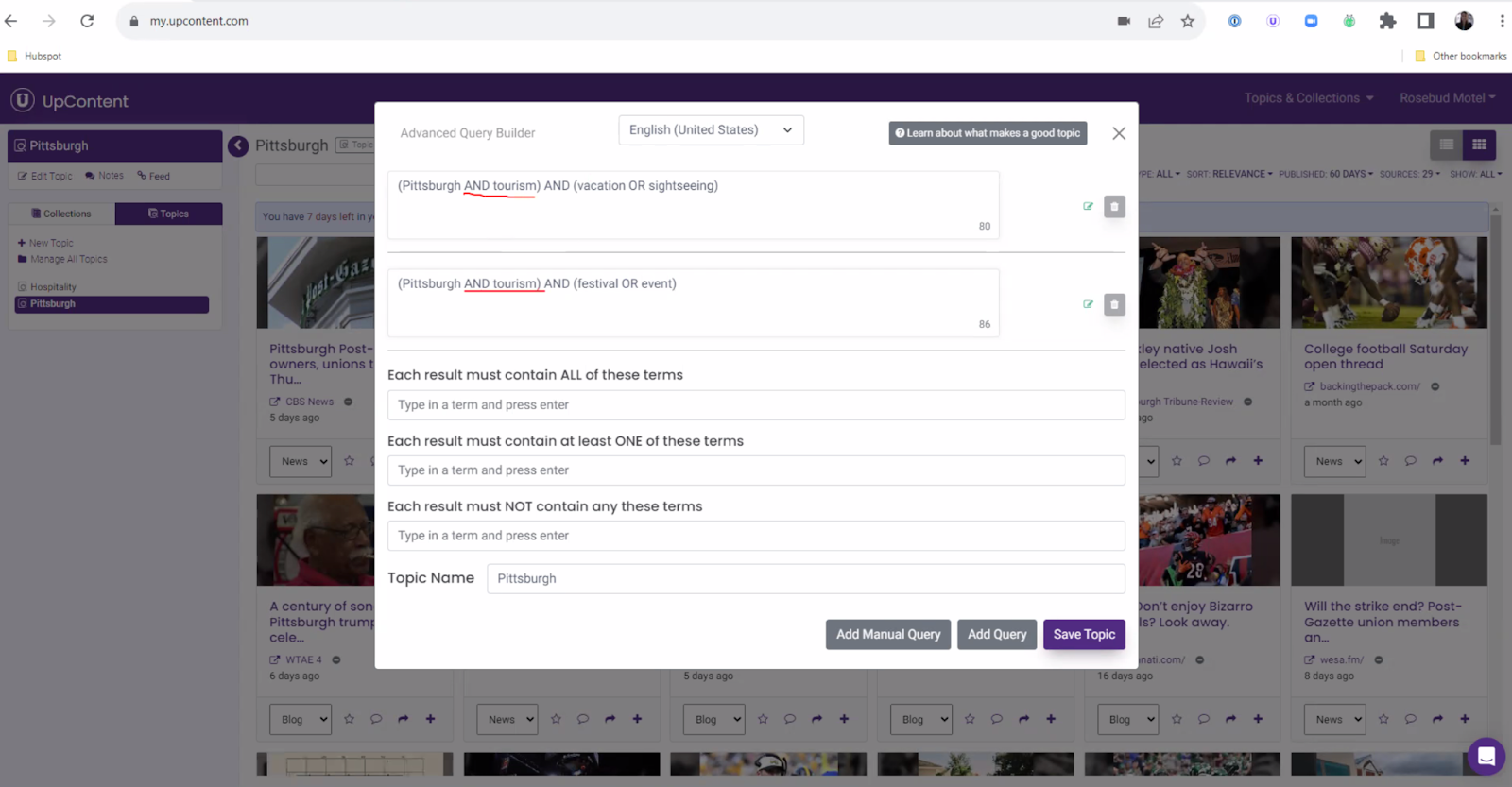Image resolution: width=1512 pixels, height=787 pixels.
Task: Delete the festival OR event query
Action: 1114,304
